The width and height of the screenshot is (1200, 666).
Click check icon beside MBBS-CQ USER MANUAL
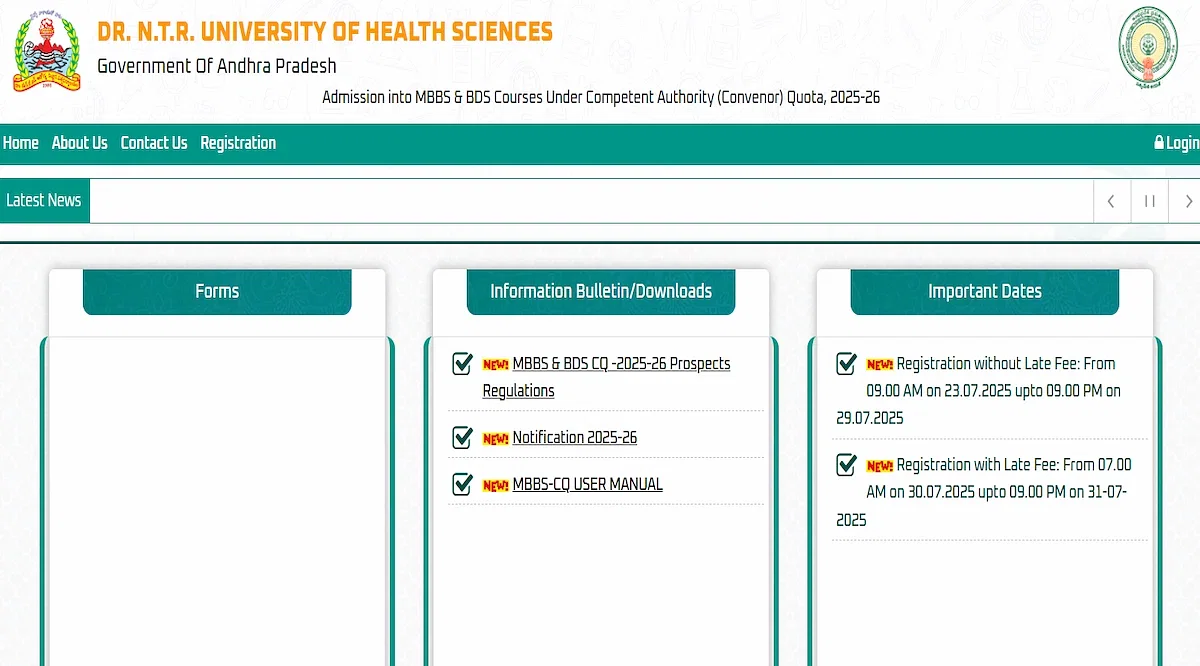click(x=462, y=484)
